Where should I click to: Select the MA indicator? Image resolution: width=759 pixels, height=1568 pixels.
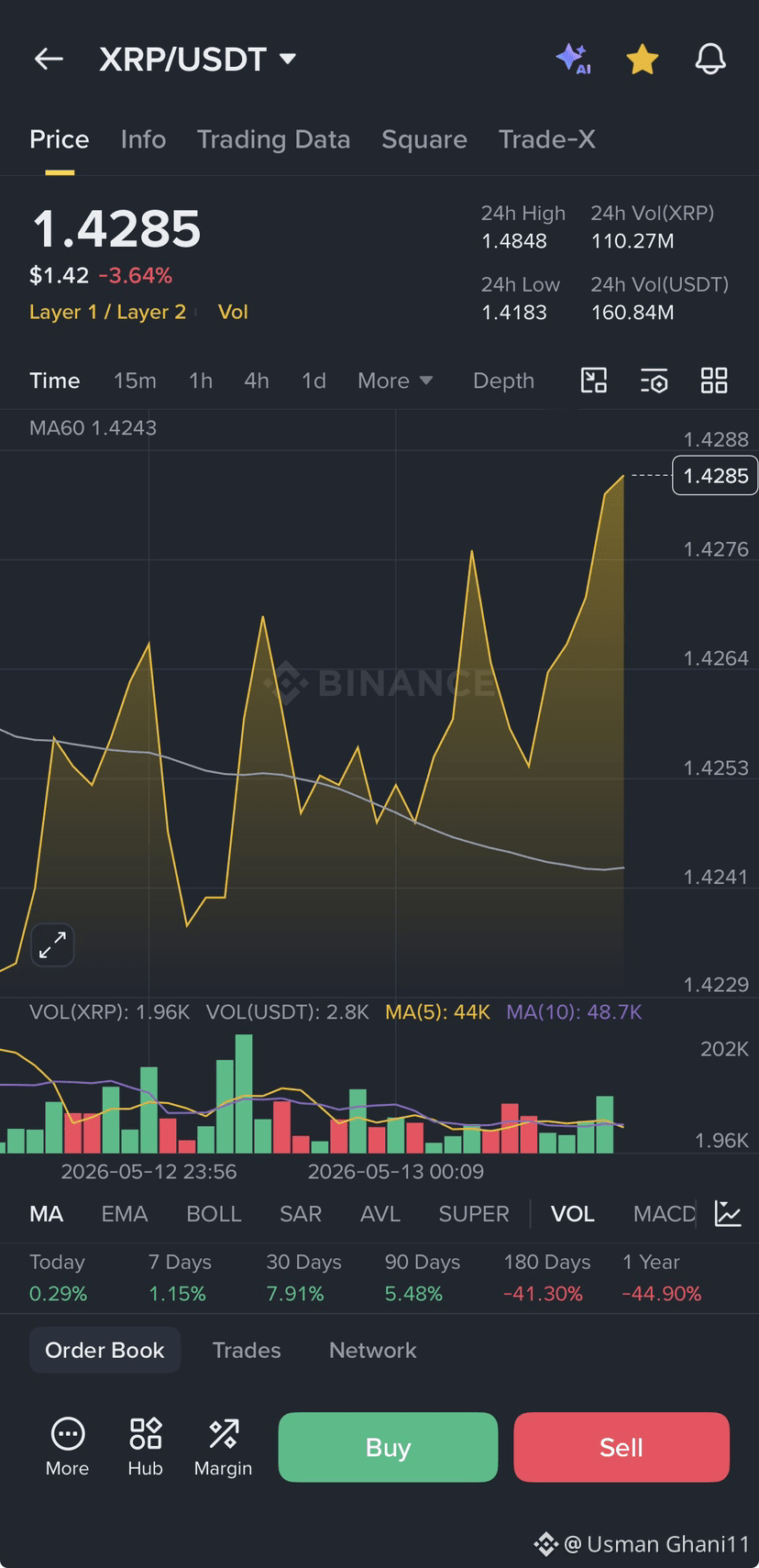click(x=47, y=1214)
